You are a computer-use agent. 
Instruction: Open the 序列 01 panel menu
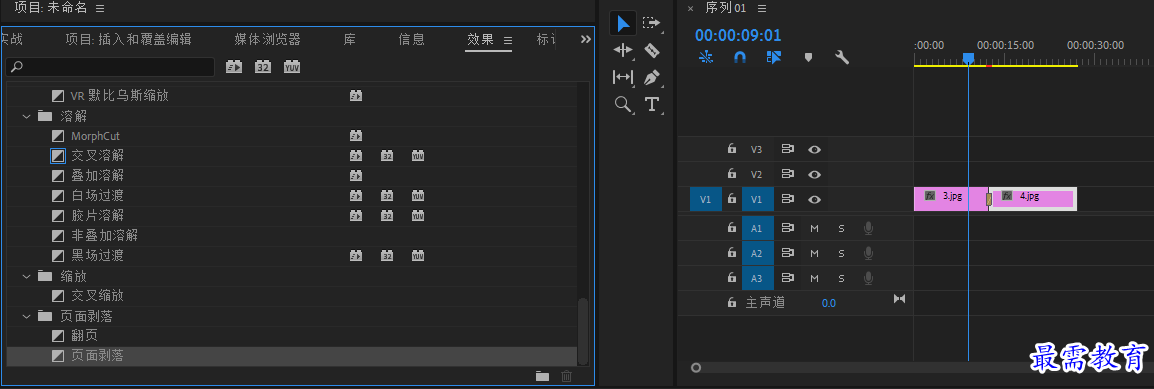[762, 8]
